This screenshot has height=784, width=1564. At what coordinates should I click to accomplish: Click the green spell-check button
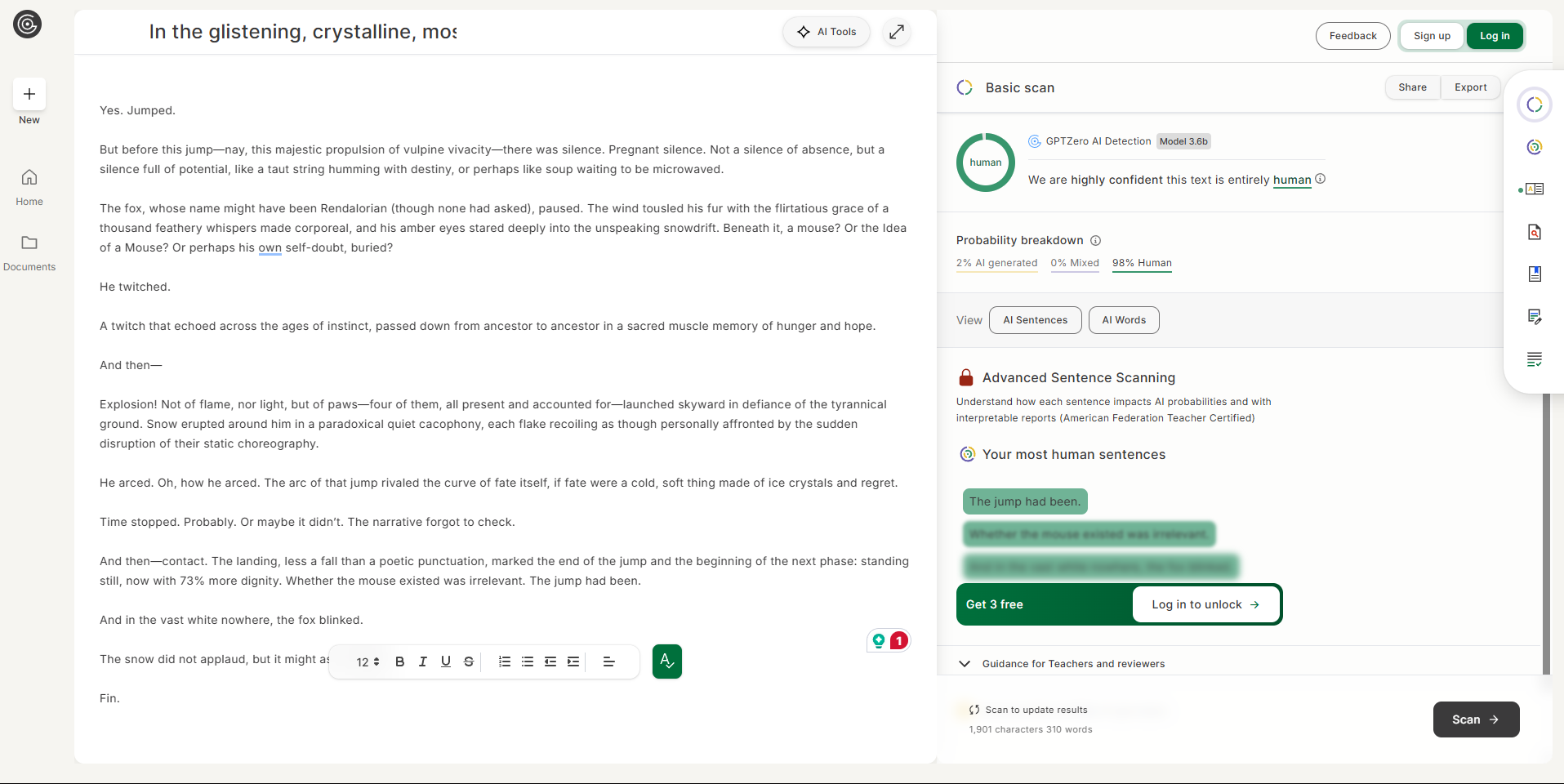click(667, 661)
